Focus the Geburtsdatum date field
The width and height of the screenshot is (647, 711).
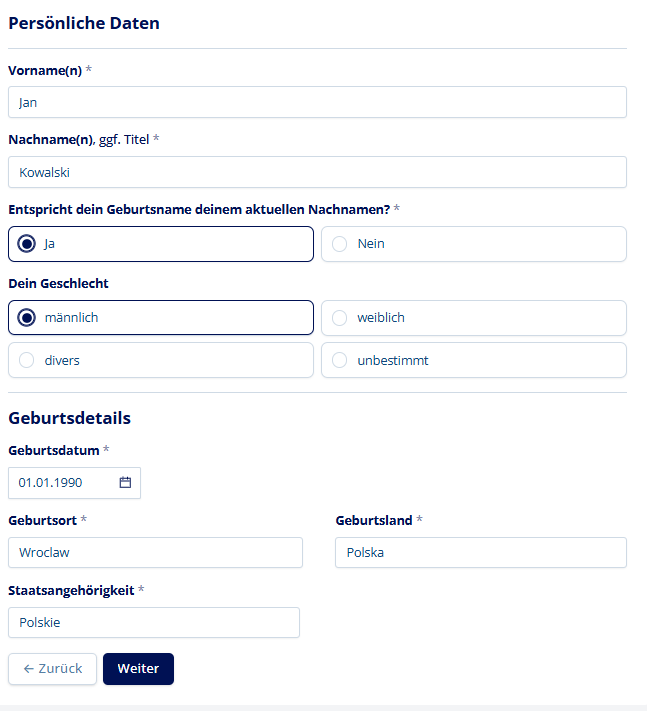pyautogui.click(x=60, y=483)
